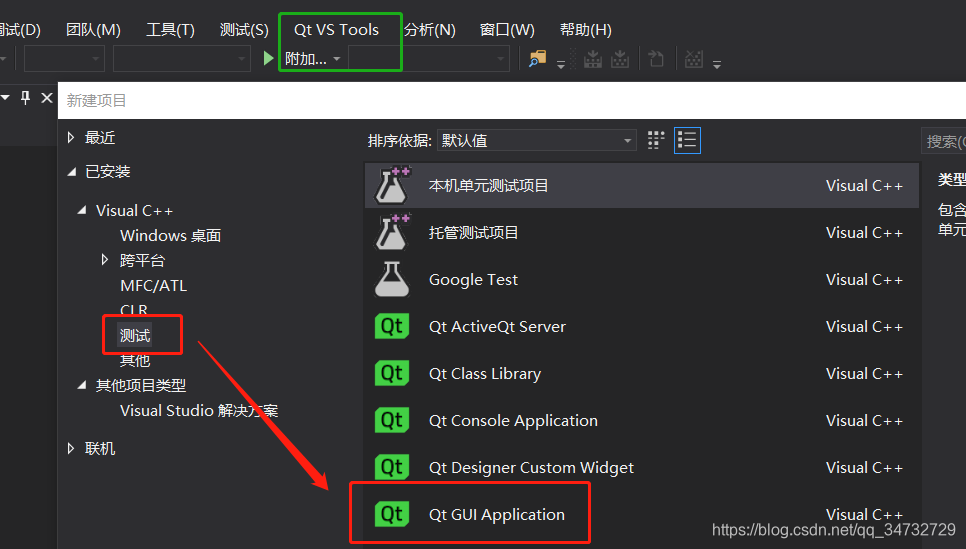Open the 附加... dropdown arrow
Screen dimensions: 966x549
pyautogui.click(x=337, y=59)
